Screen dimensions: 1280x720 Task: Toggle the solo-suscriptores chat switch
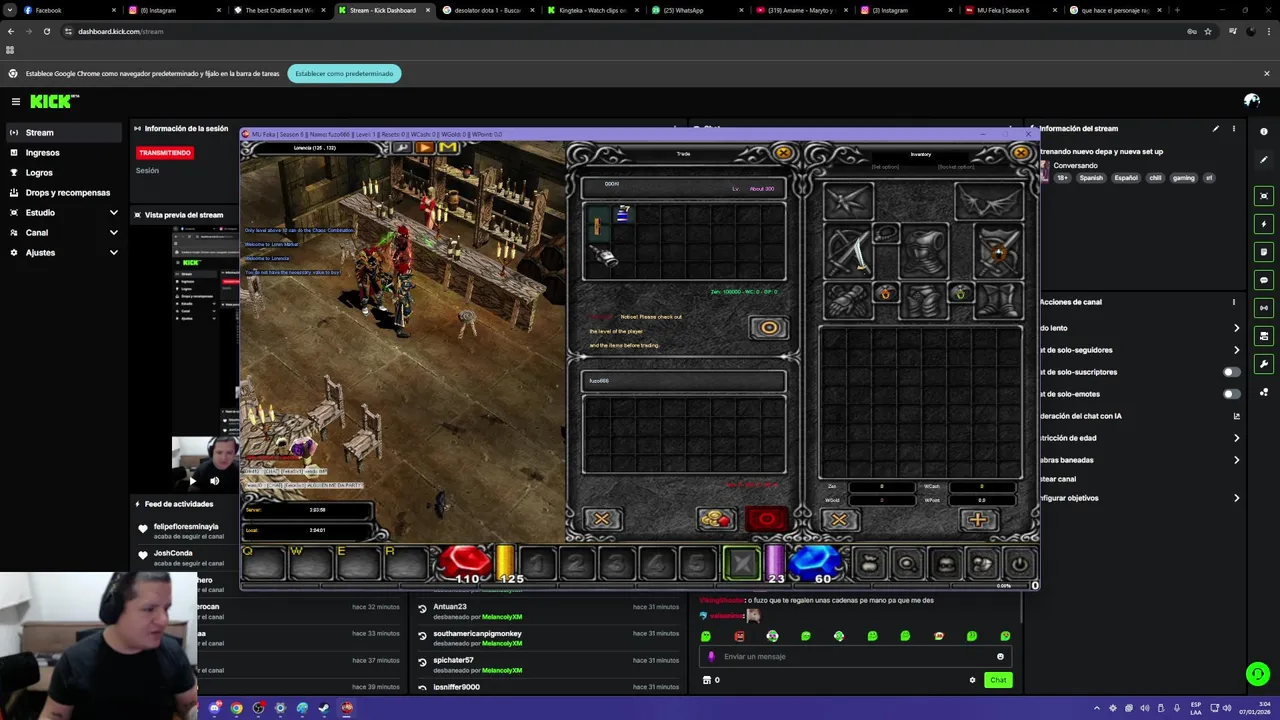(x=1232, y=372)
